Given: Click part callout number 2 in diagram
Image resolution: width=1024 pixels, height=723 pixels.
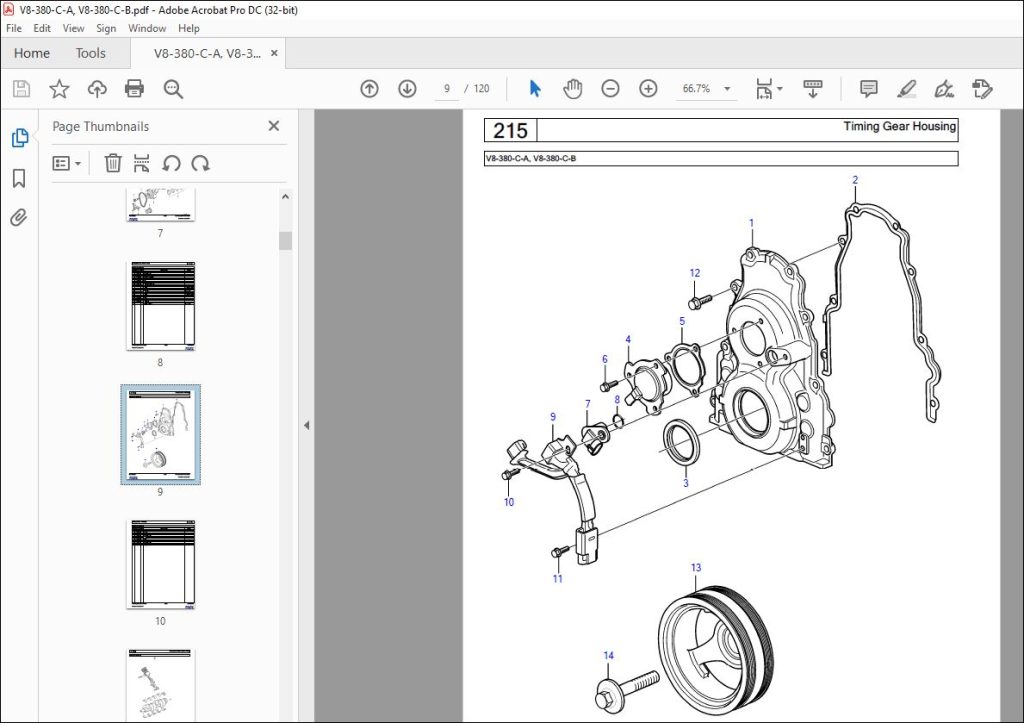Looking at the screenshot, I should [x=855, y=180].
